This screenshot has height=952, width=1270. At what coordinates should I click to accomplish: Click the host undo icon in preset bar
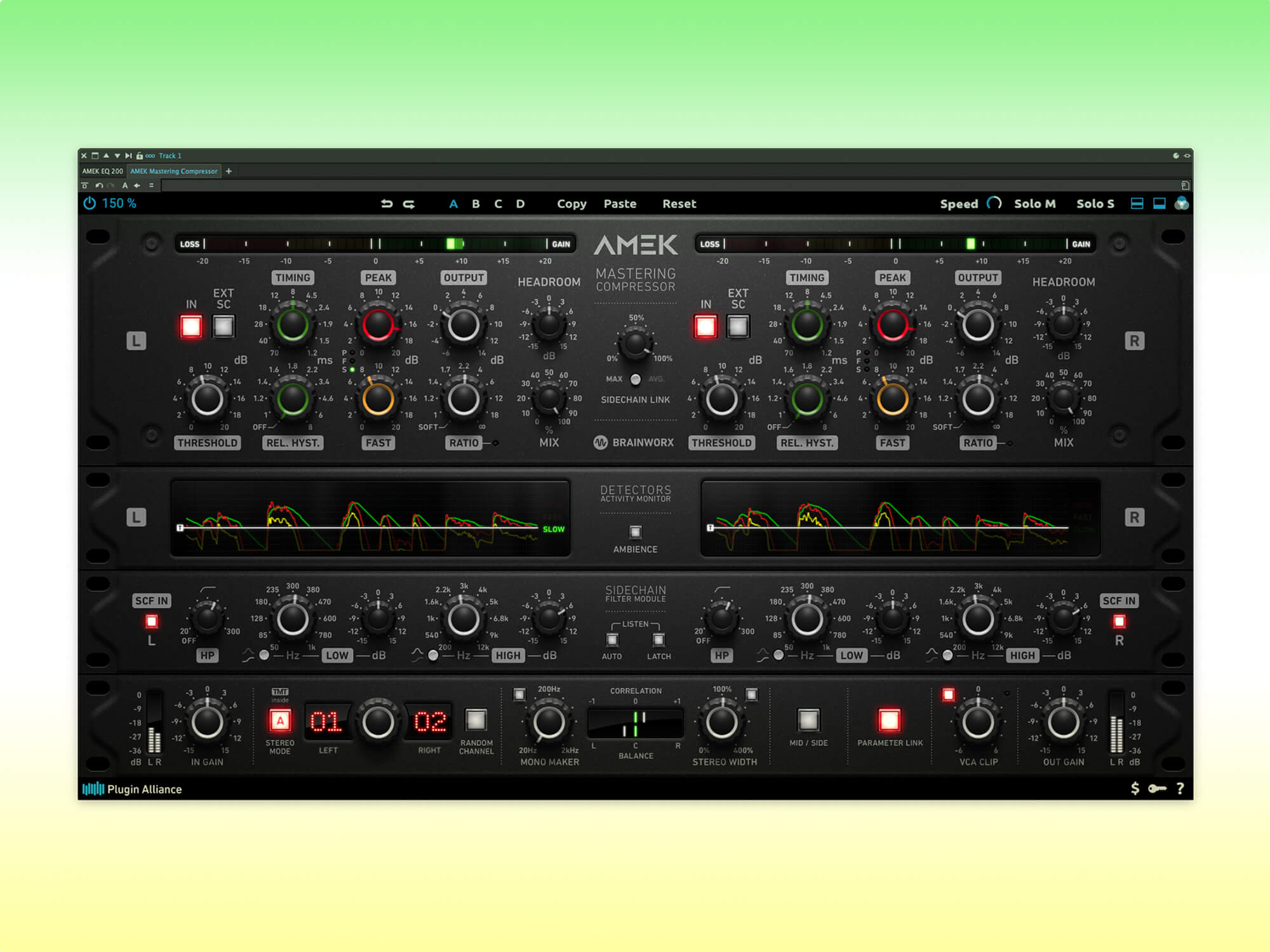[x=99, y=185]
